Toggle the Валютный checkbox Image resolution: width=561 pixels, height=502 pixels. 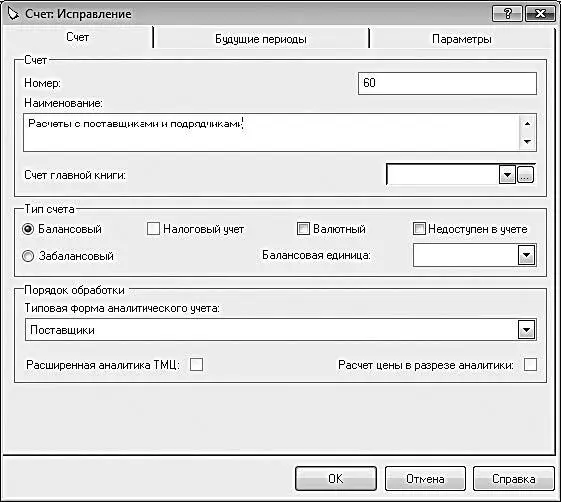point(303,229)
